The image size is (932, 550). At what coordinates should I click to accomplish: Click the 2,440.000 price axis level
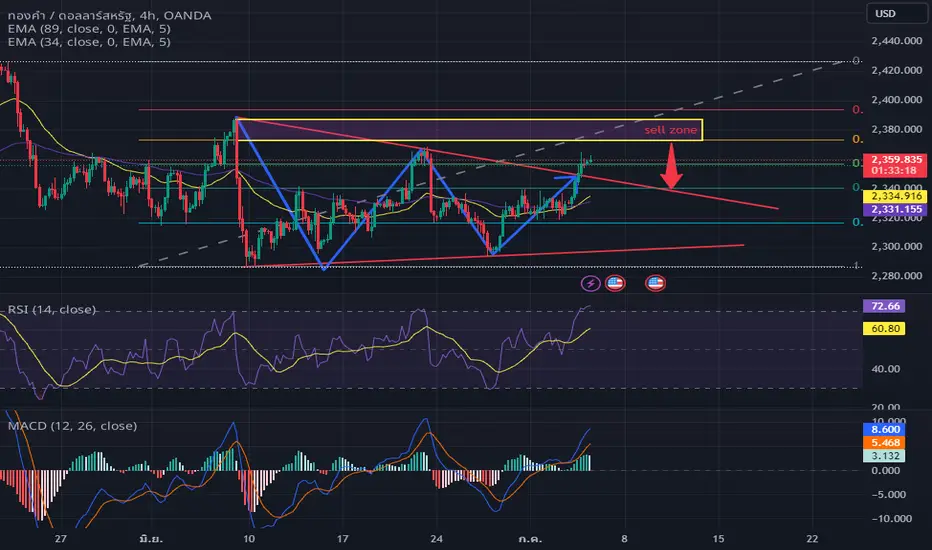coord(897,40)
